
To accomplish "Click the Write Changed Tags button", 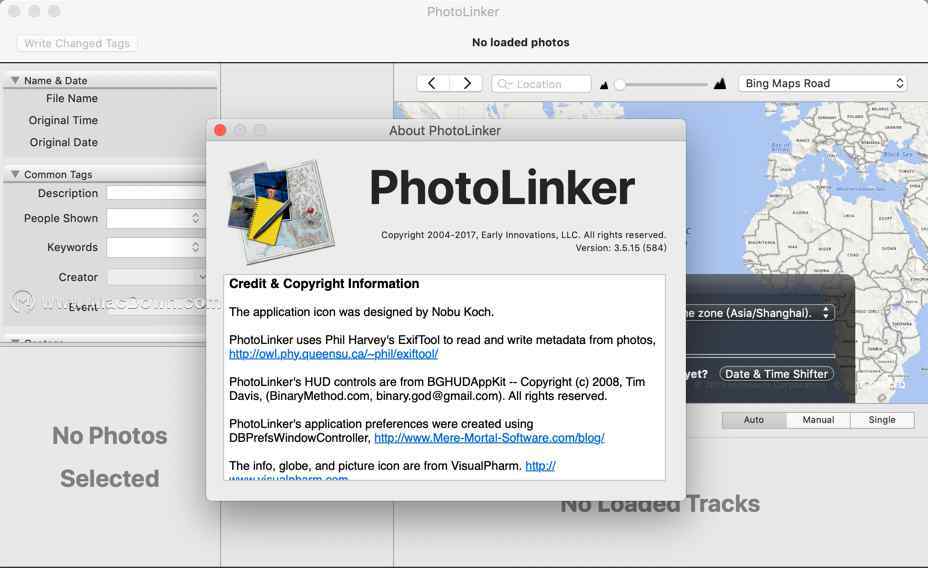I will (x=77, y=43).
